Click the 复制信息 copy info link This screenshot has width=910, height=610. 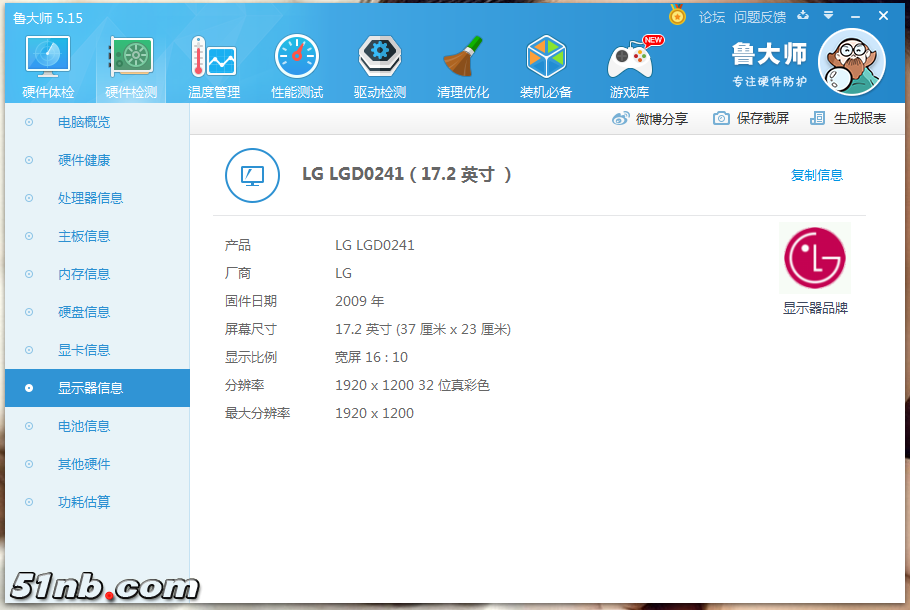pos(816,175)
